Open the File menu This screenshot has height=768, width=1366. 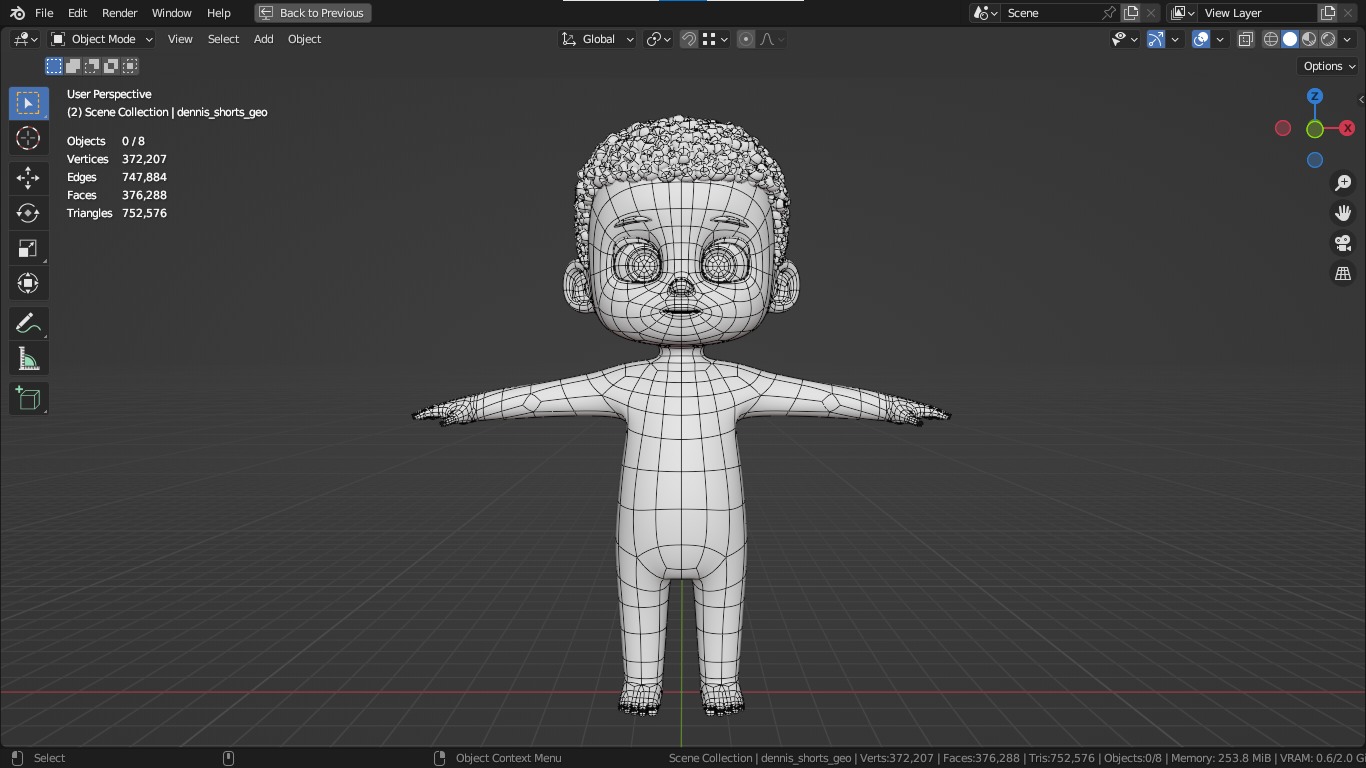pos(44,13)
